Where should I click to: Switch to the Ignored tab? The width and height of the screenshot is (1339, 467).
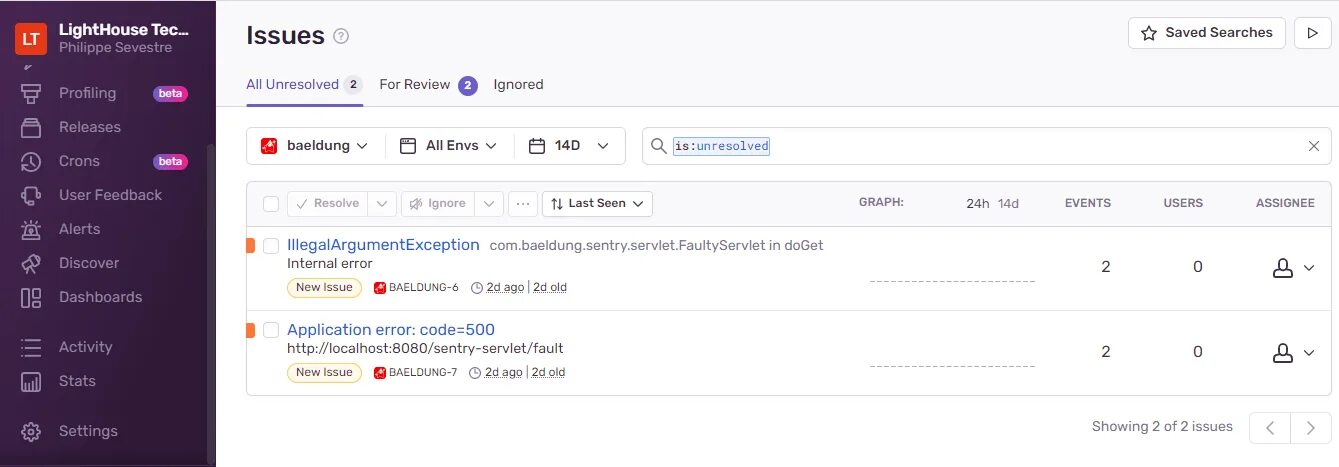[x=518, y=85]
